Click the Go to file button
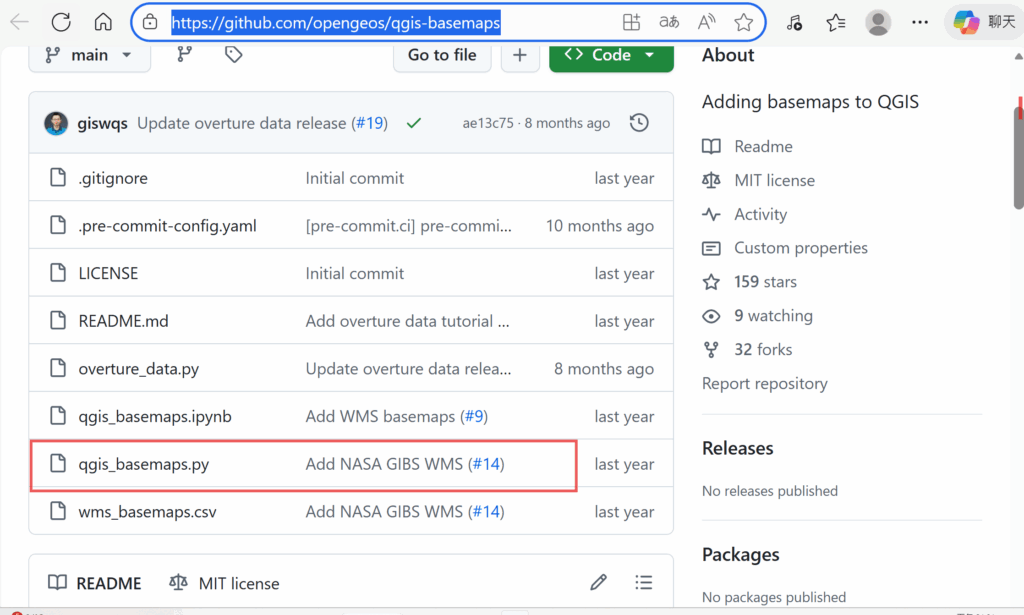Screen dimensions: 1024x615 pos(442,55)
